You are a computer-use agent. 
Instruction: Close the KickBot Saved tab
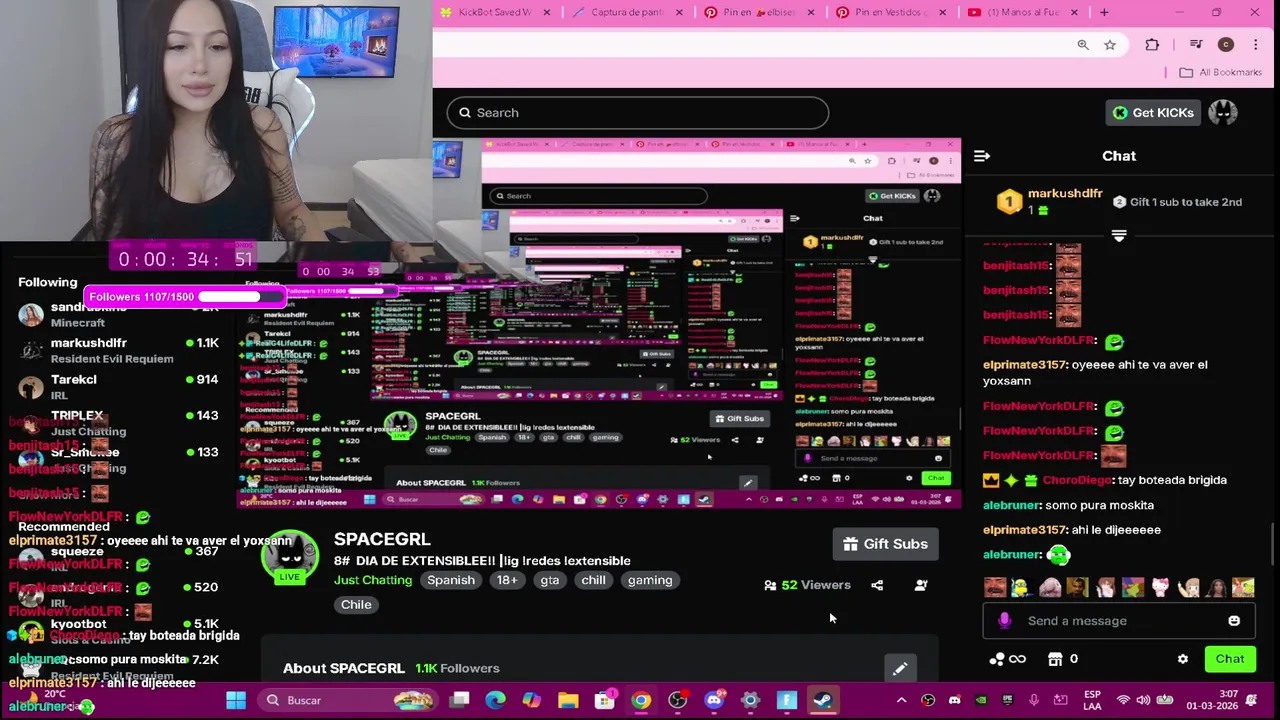[x=548, y=12]
